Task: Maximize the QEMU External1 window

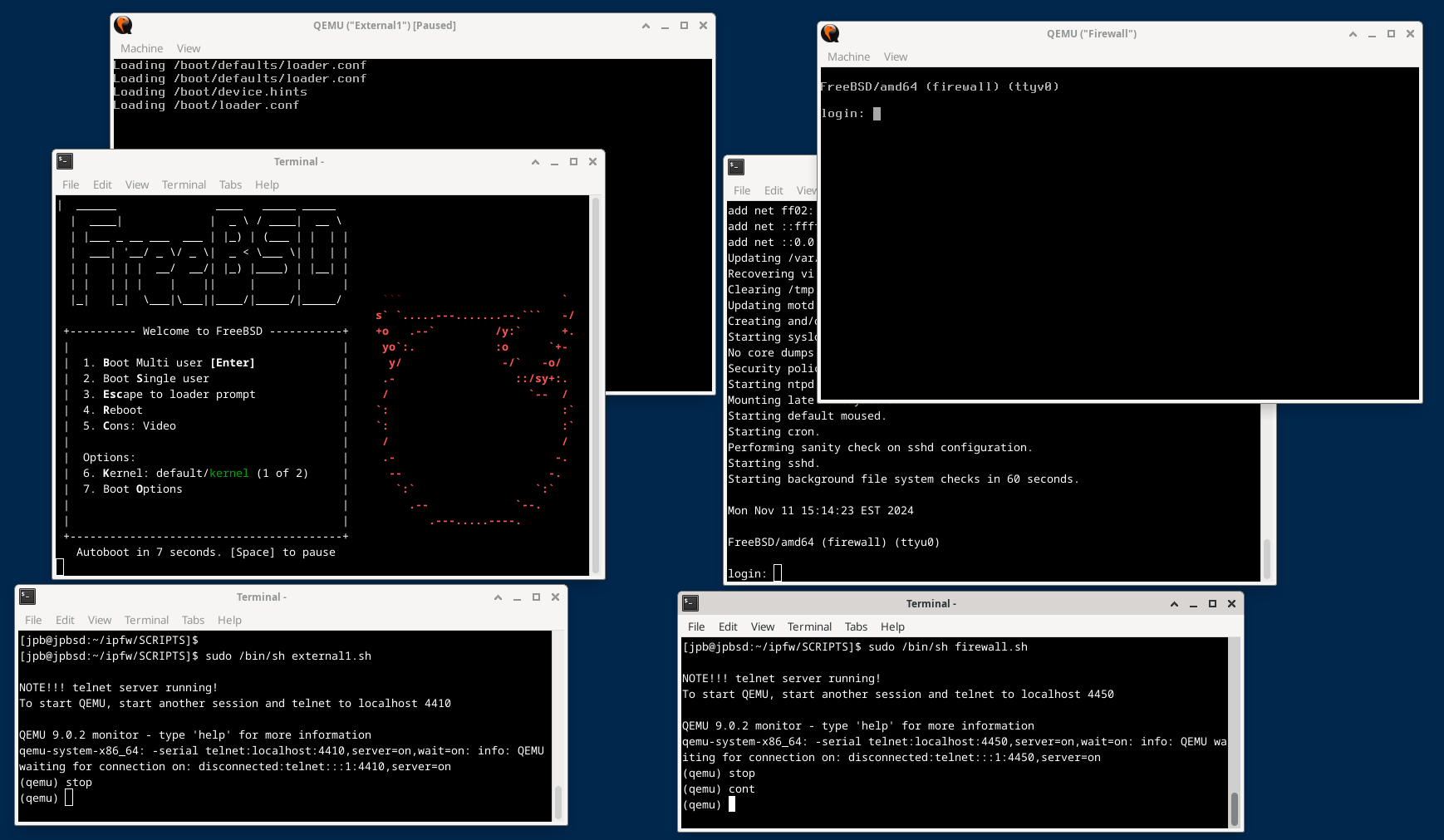Action: tap(684, 26)
